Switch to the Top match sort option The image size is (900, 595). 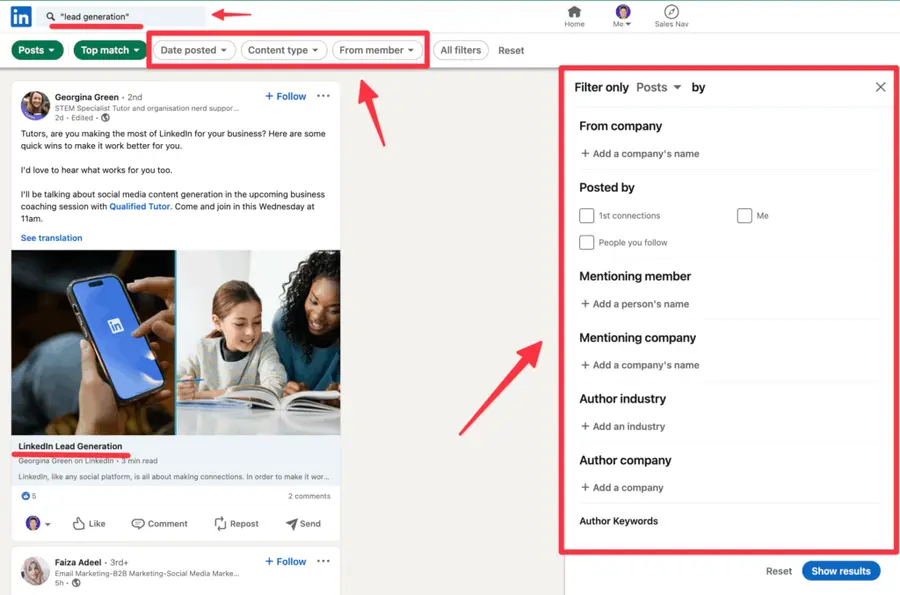click(x=109, y=49)
